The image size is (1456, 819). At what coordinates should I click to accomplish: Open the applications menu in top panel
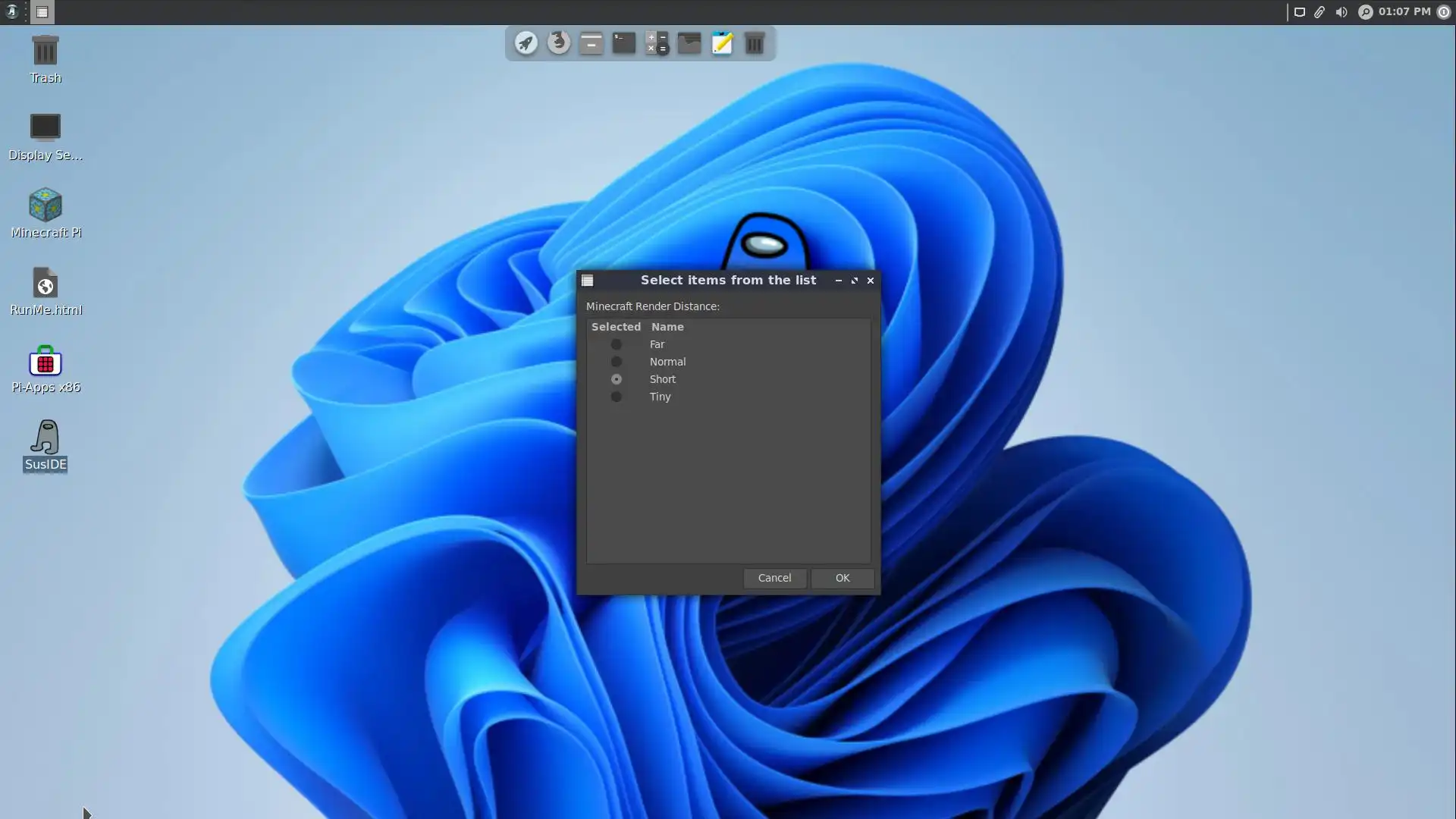[x=11, y=12]
